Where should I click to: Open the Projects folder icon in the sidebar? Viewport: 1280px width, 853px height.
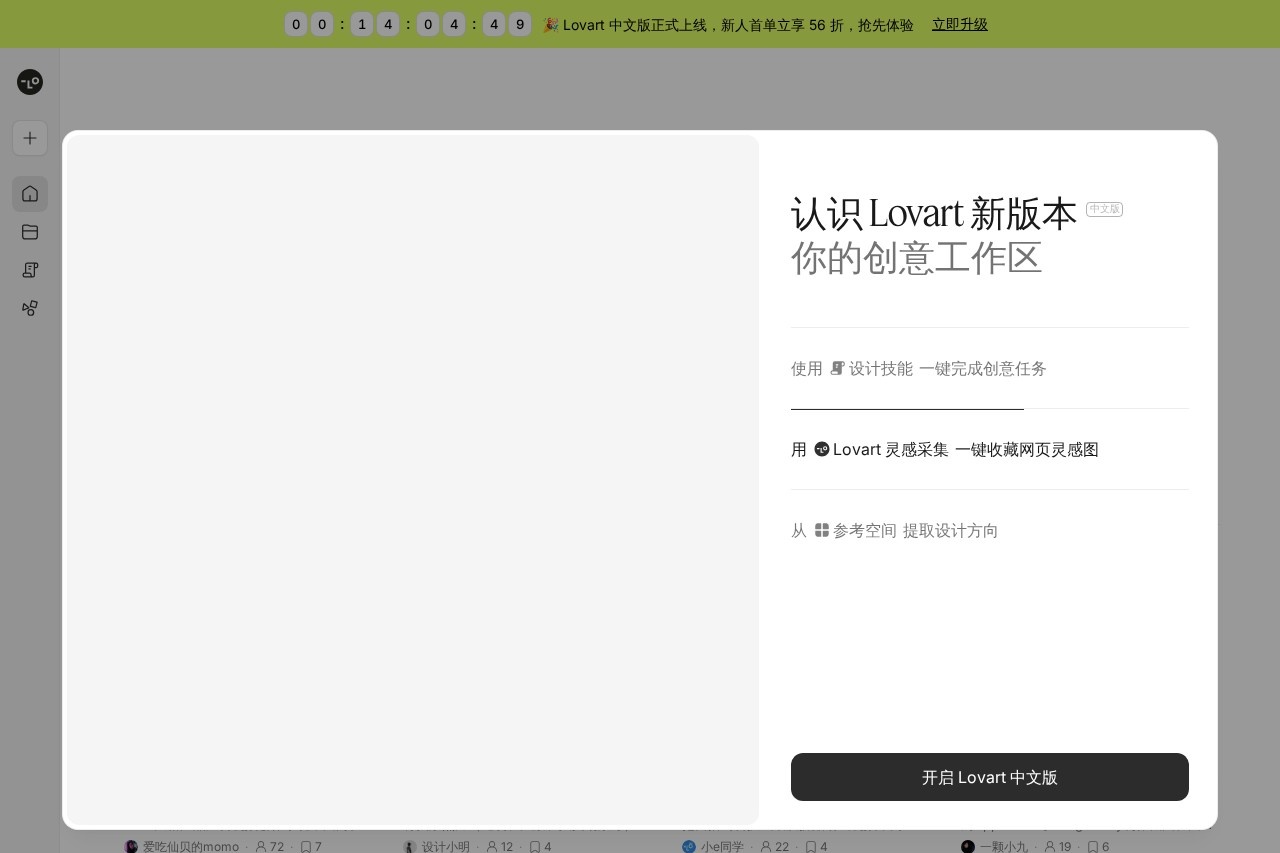pyautogui.click(x=30, y=232)
